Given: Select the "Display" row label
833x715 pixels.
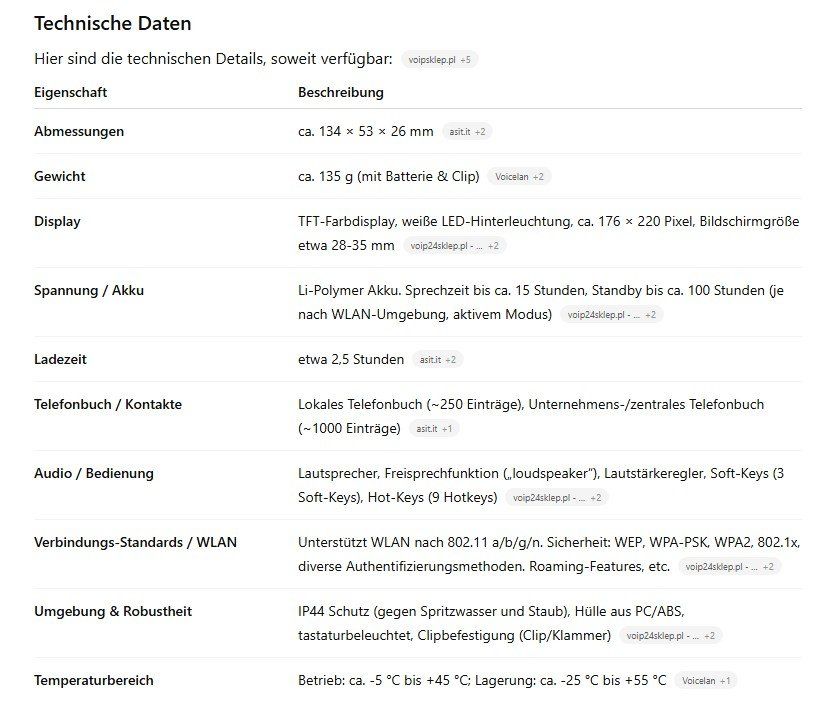Looking at the screenshot, I should (57, 222).
